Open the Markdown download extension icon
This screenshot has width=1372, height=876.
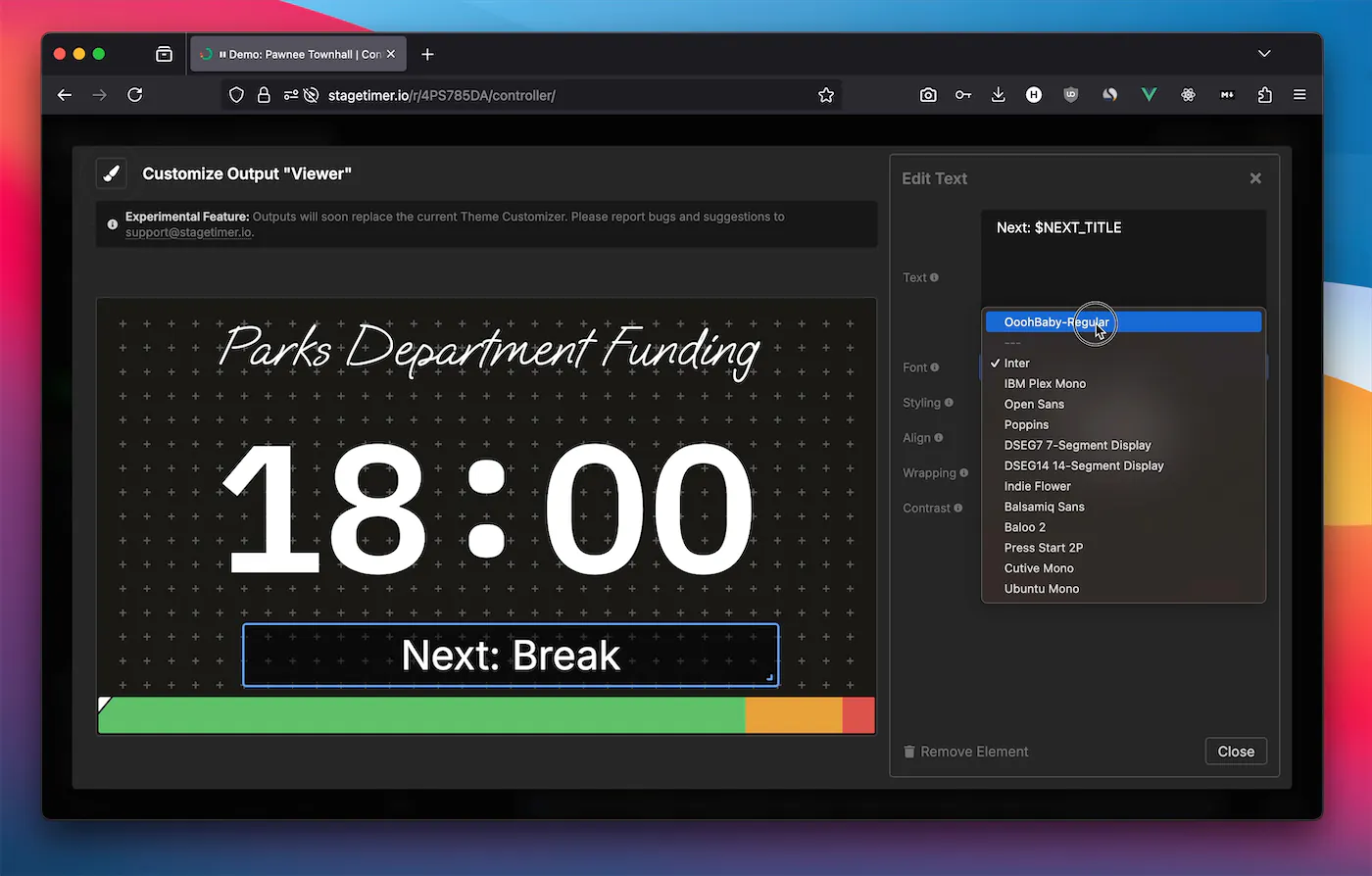click(1227, 94)
